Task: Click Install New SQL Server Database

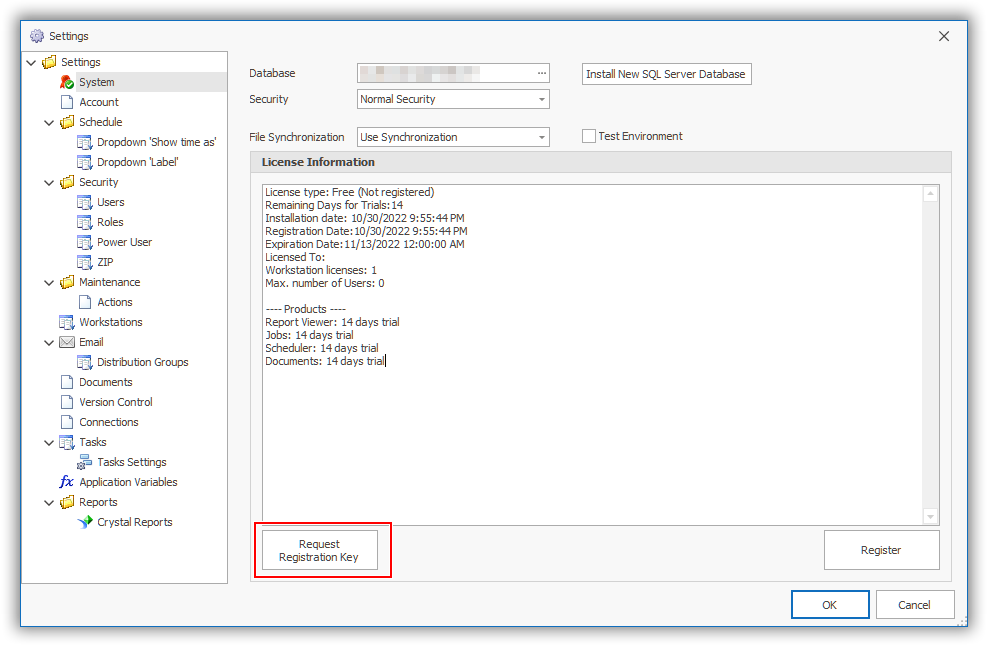Action: tap(666, 74)
